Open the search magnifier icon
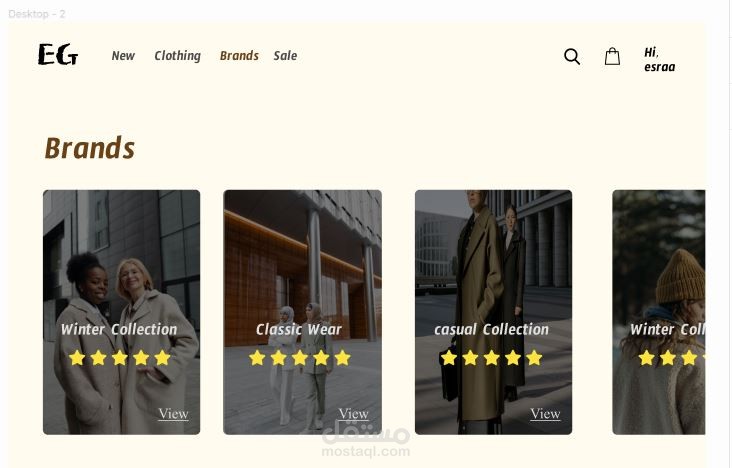Screen dimensions: 732x468 572,57
